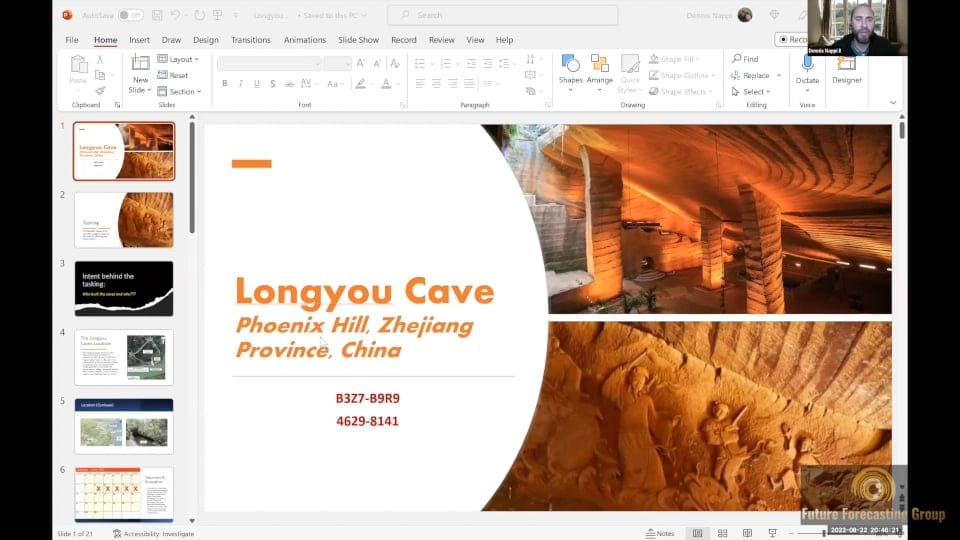Open the Shapes gallery
Viewport: 960px width, 540px height.
(571, 73)
